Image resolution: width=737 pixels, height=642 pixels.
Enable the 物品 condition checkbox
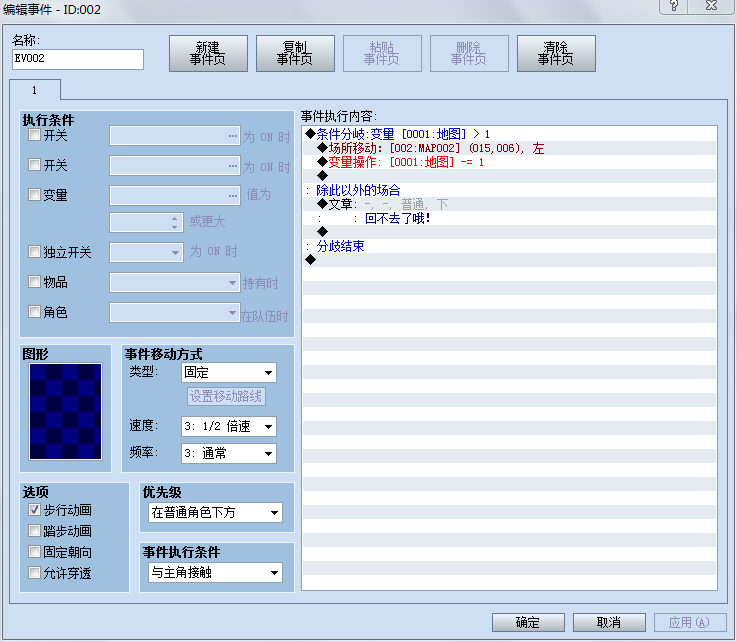click(34, 282)
